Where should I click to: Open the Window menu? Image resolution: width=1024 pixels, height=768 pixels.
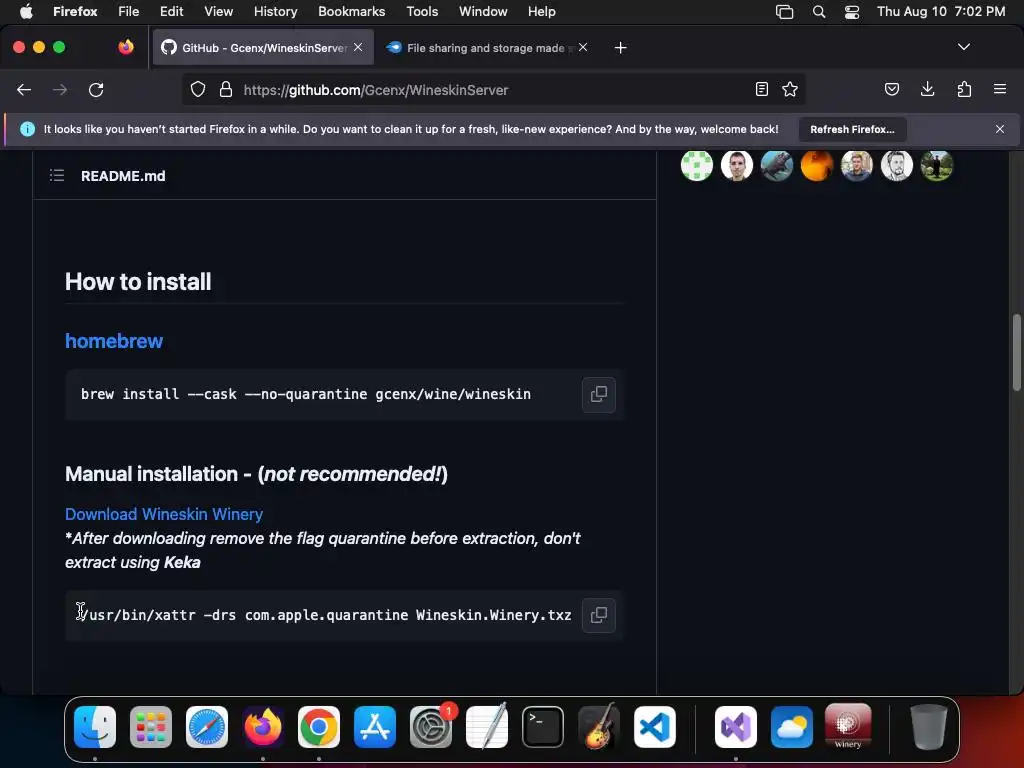(483, 11)
